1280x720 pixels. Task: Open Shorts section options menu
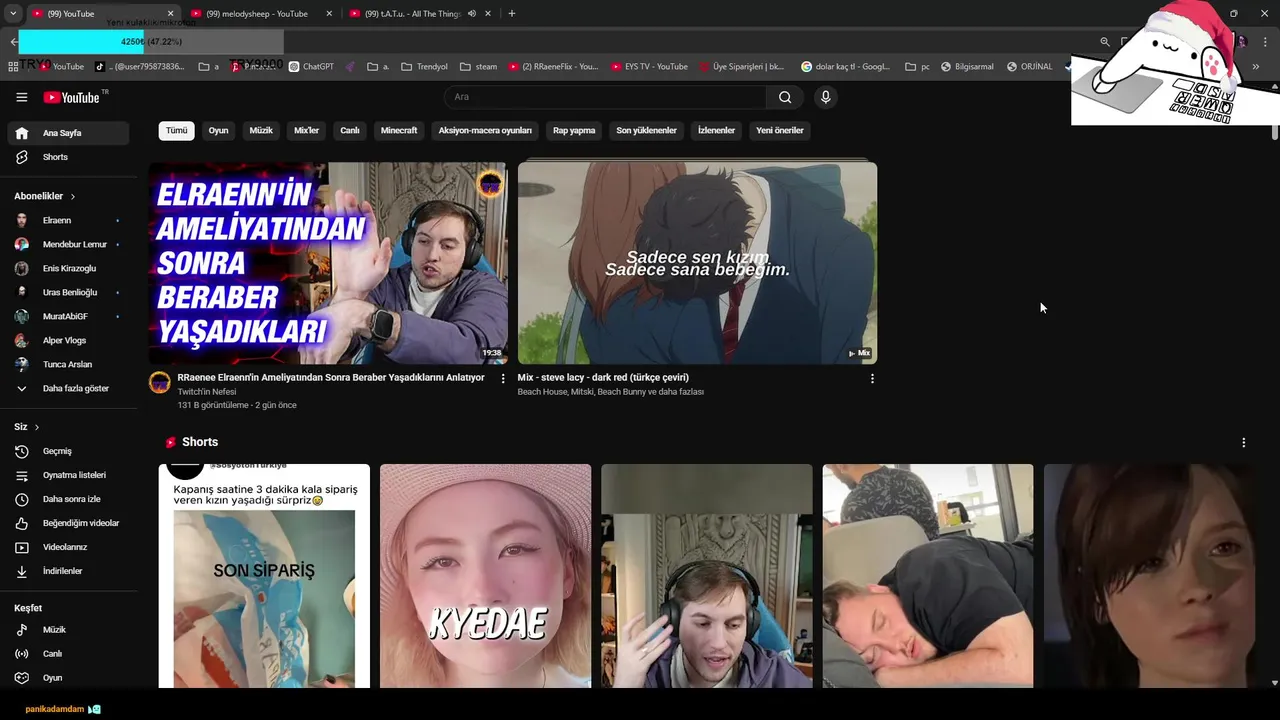pos(1243,442)
